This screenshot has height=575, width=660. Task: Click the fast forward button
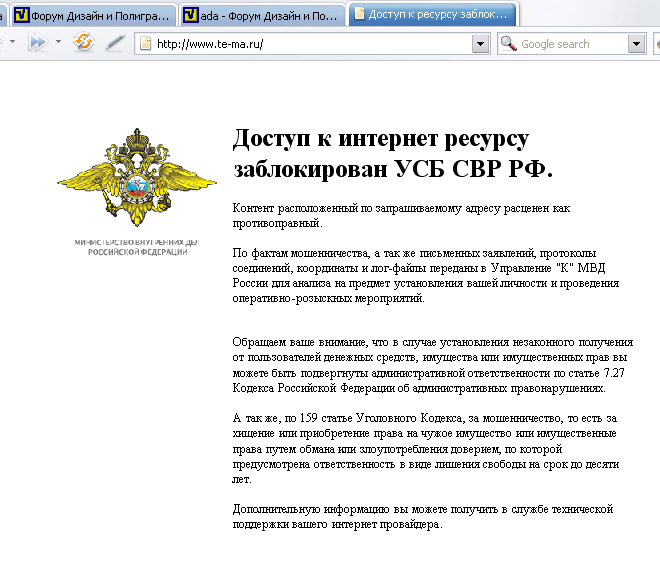(38, 42)
